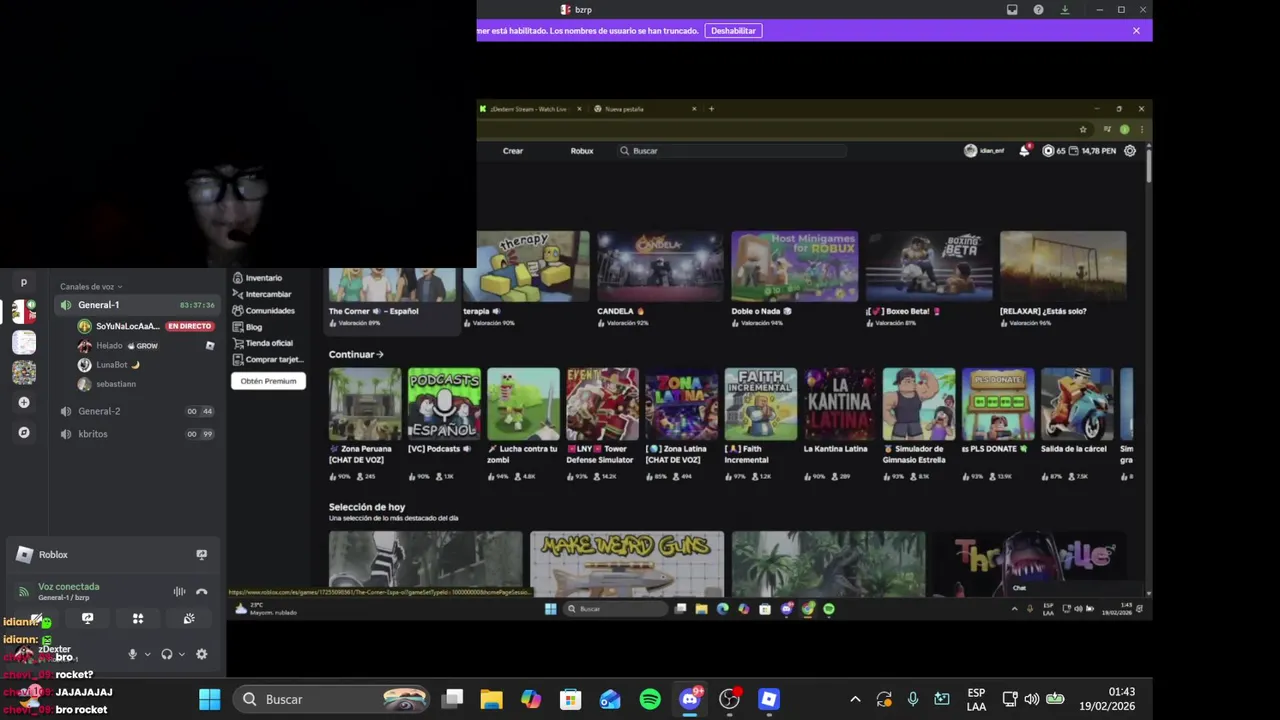Open the Discord inbox icon in title bar
This screenshot has width=1280, height=720.
(x=1012, y=10)
